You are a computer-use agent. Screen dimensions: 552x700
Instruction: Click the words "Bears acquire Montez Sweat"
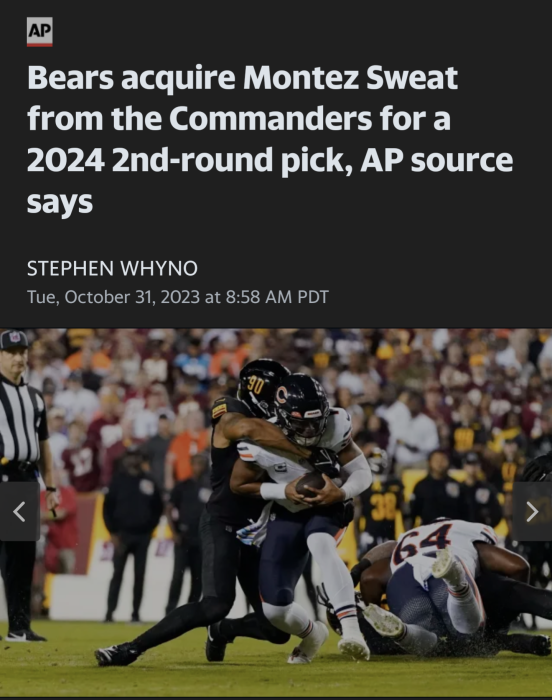click(x=243, y=78)
